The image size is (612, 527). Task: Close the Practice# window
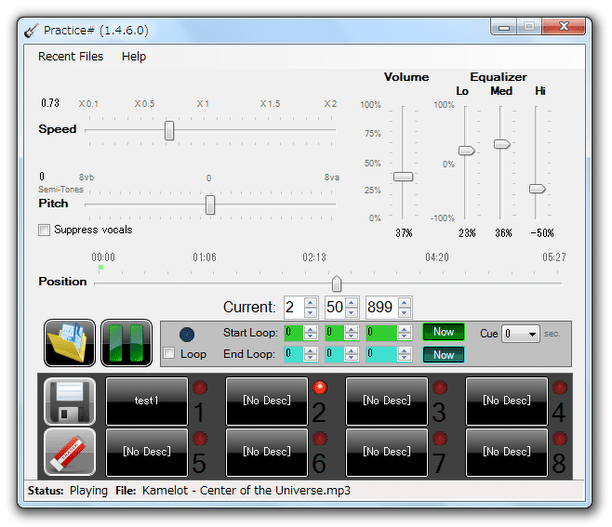564,27
